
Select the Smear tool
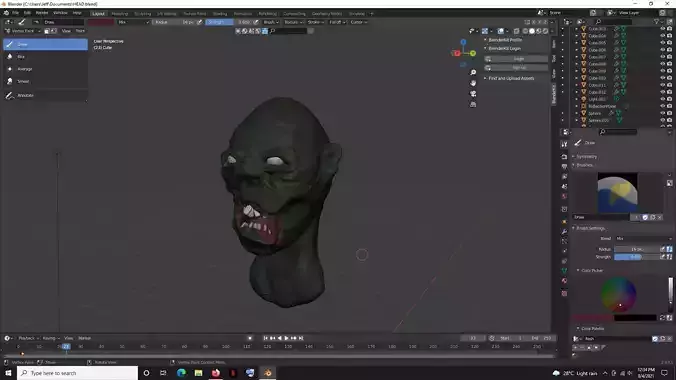pyautogui.click(x=45, y=81)
